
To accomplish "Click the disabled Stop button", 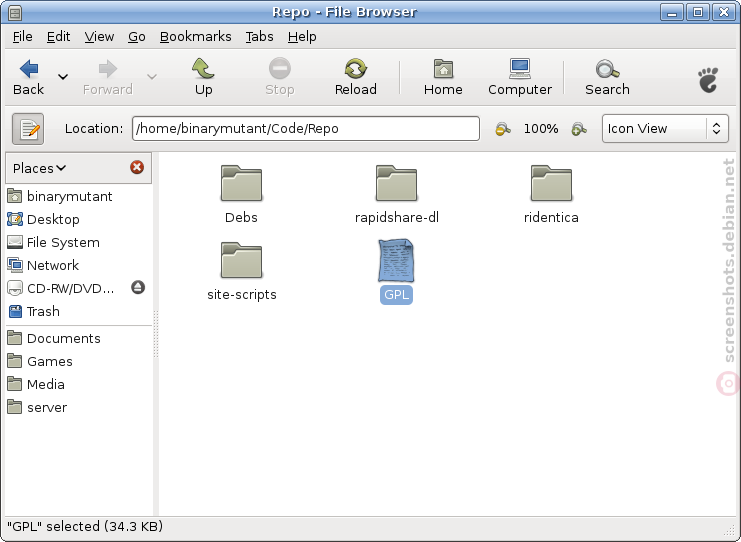I will coord(280,77).
